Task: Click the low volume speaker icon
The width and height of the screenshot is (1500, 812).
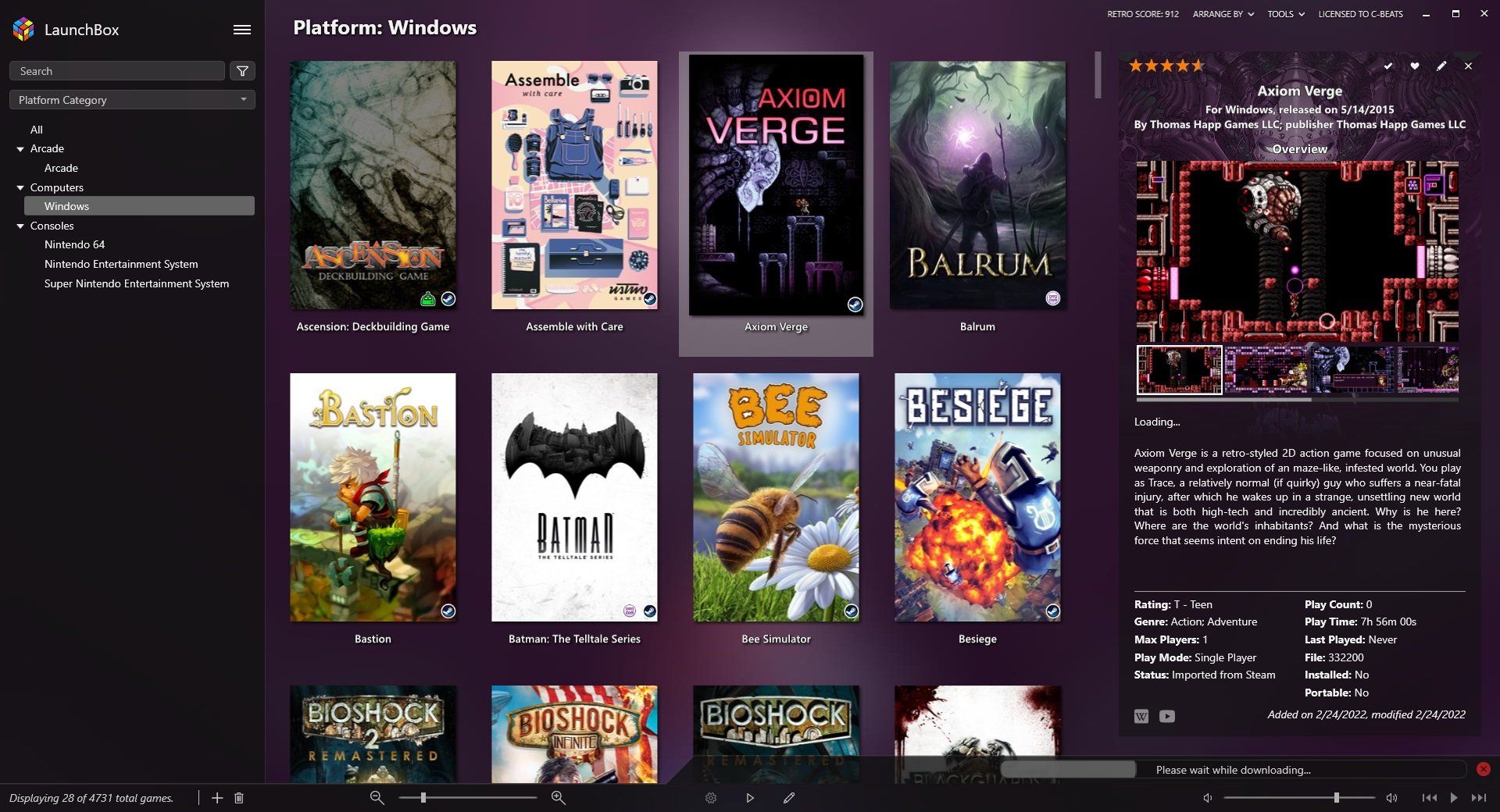Action: click(1208, 798)
